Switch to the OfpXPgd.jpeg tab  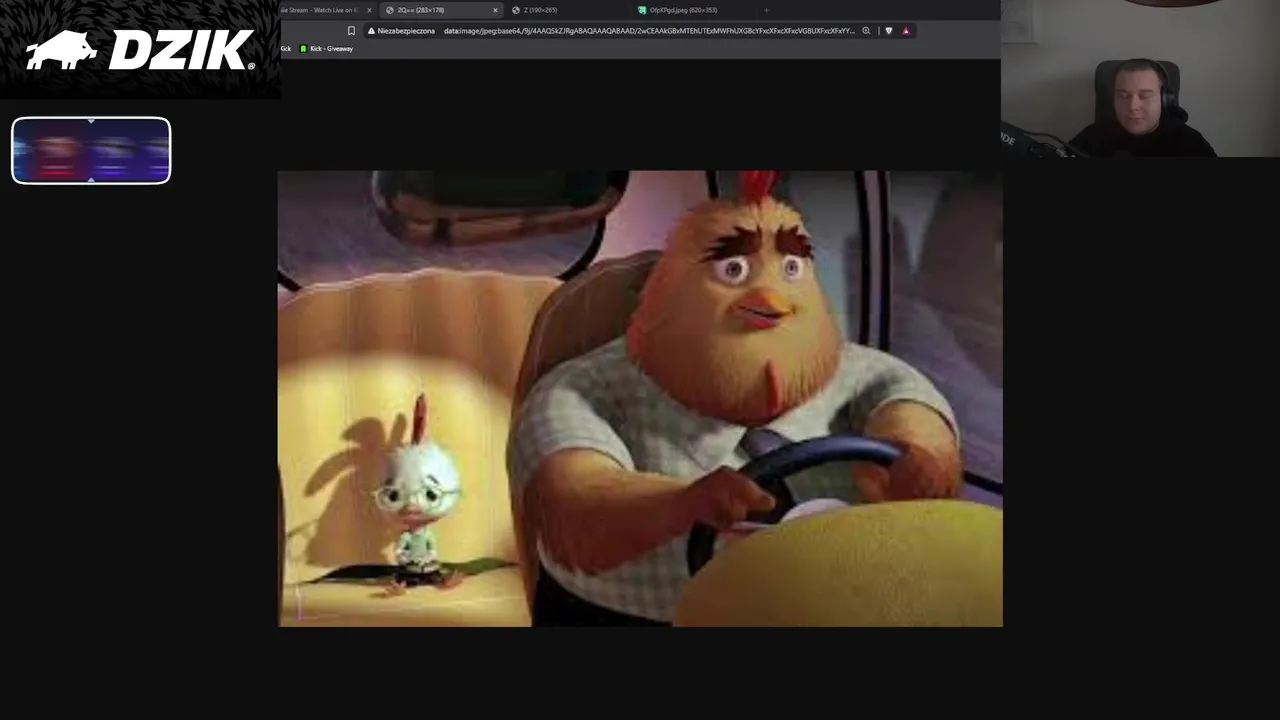692,10
